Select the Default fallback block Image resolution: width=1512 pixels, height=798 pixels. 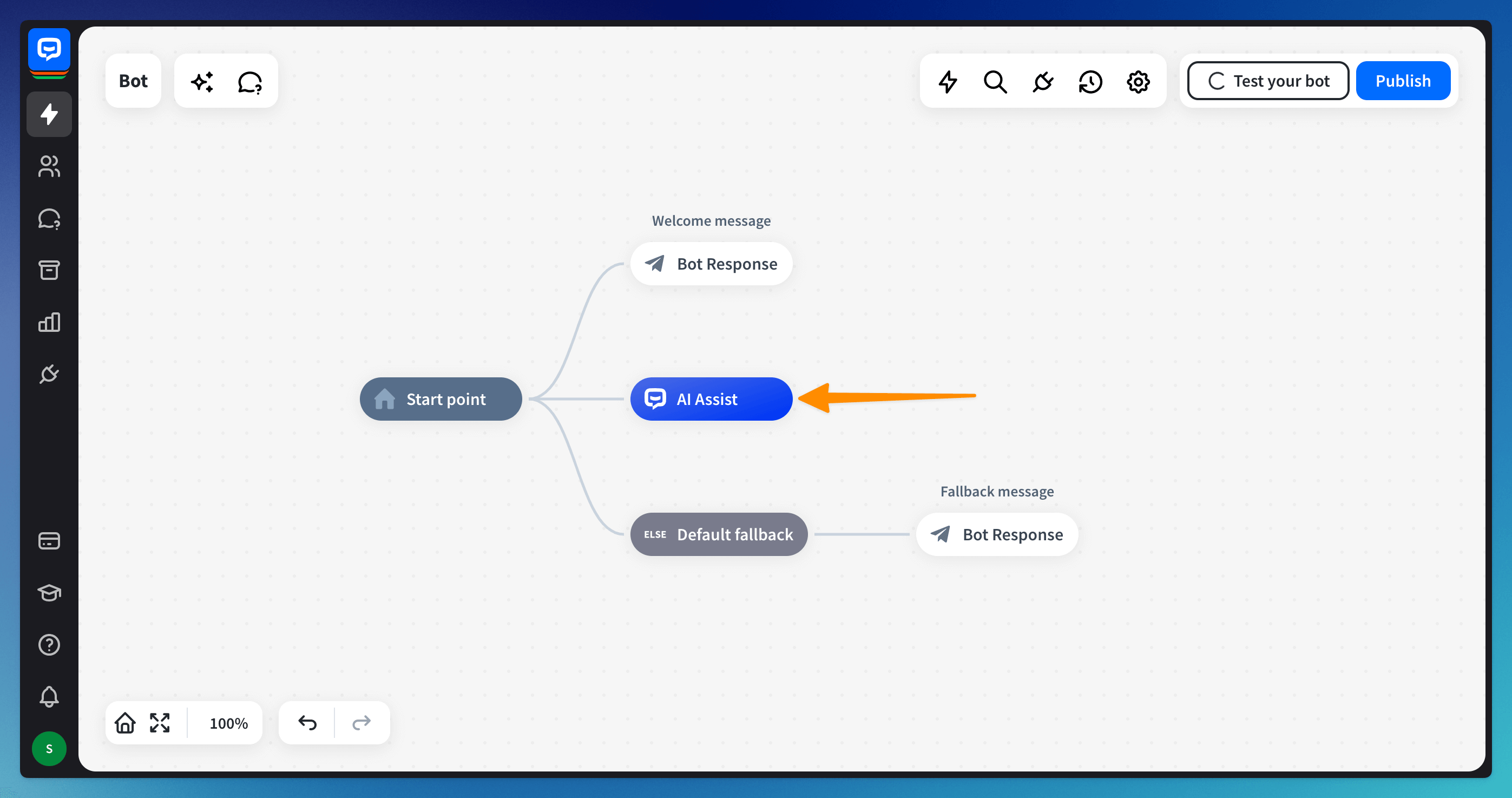click(719, 534)
